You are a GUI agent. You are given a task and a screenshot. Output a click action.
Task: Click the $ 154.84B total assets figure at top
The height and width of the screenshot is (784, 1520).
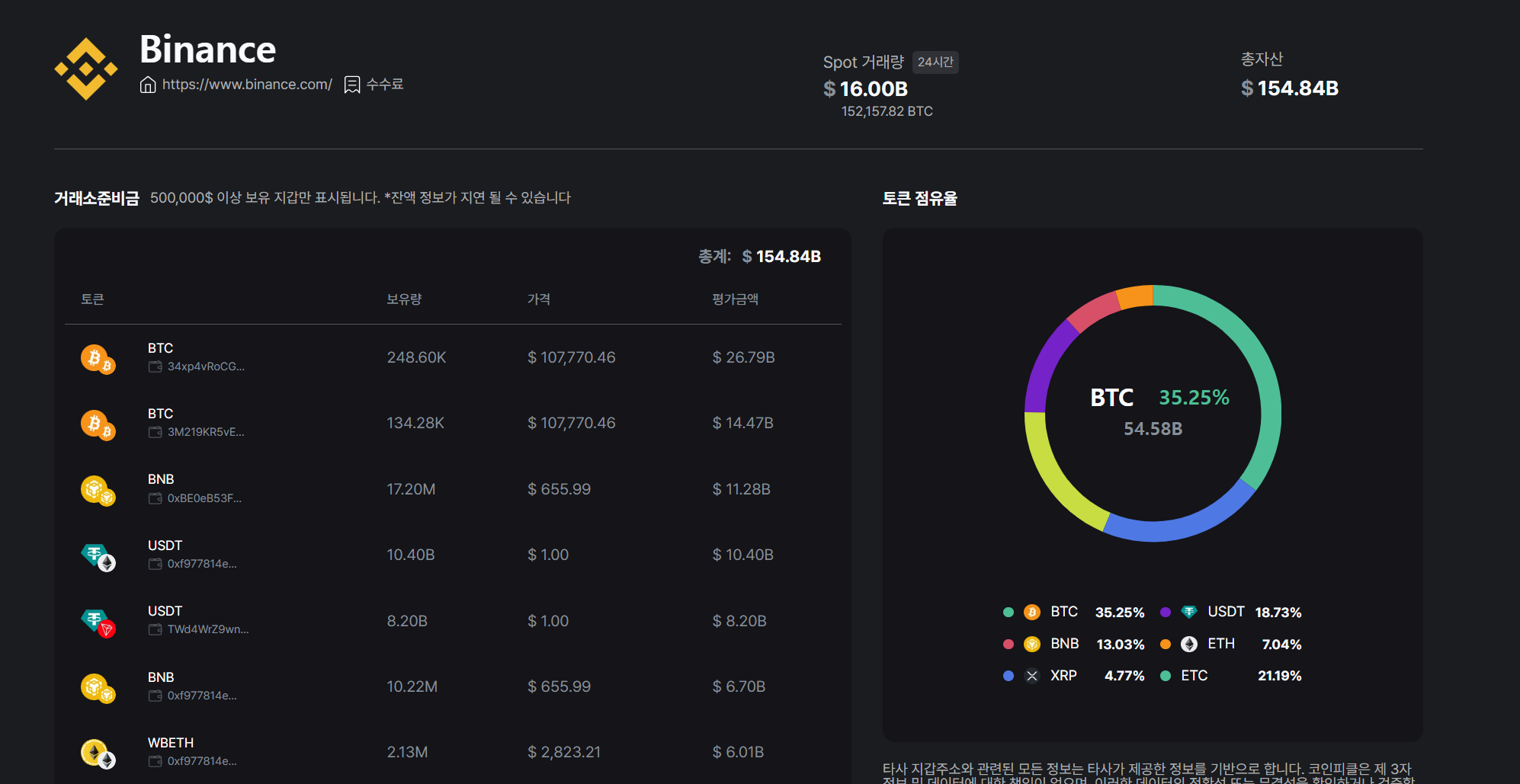[1289, 88]
